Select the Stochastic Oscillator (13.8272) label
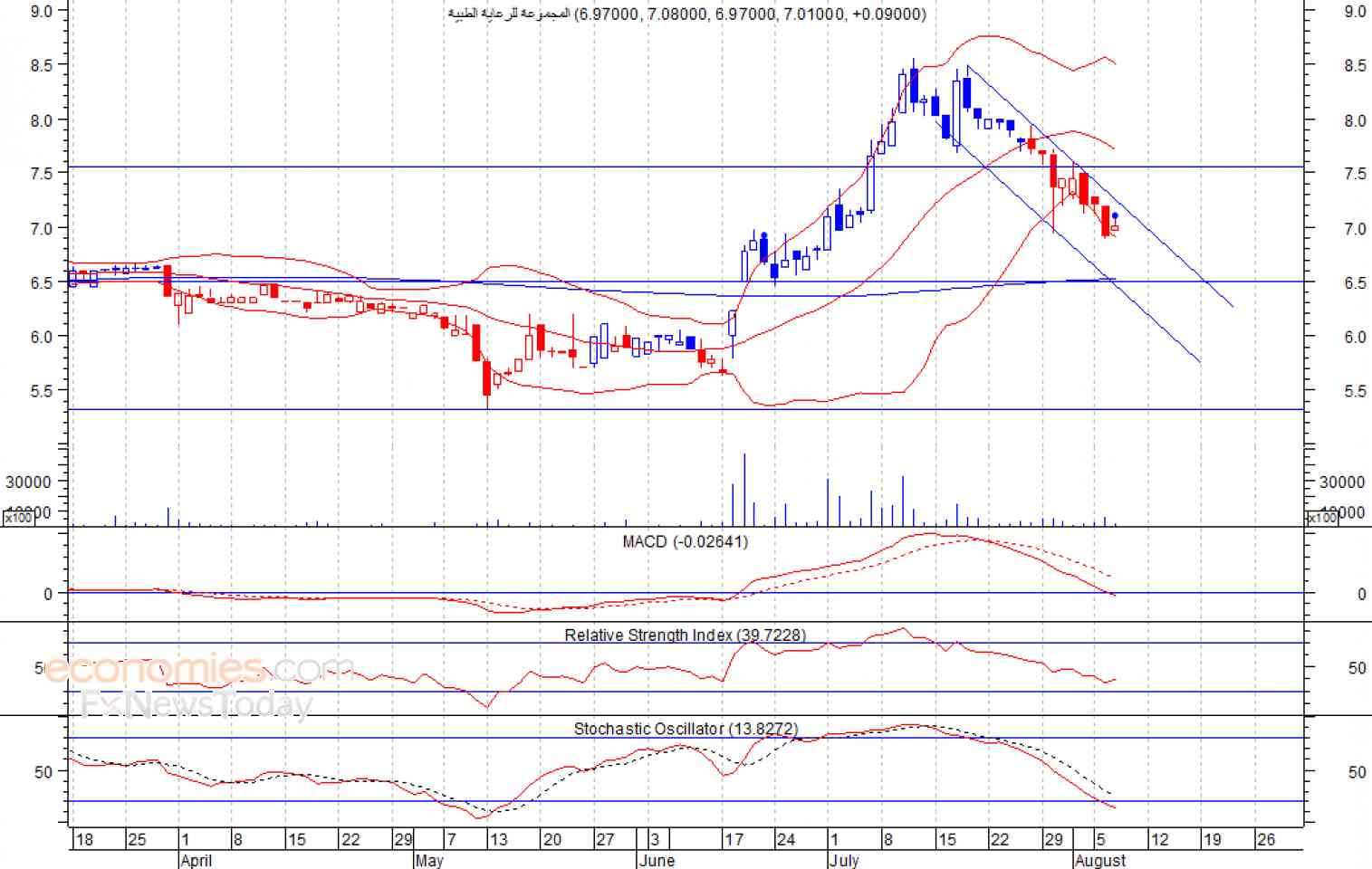Image resolution: width=1372 pixels, height=869 pixels. click(x=686, y=729)
